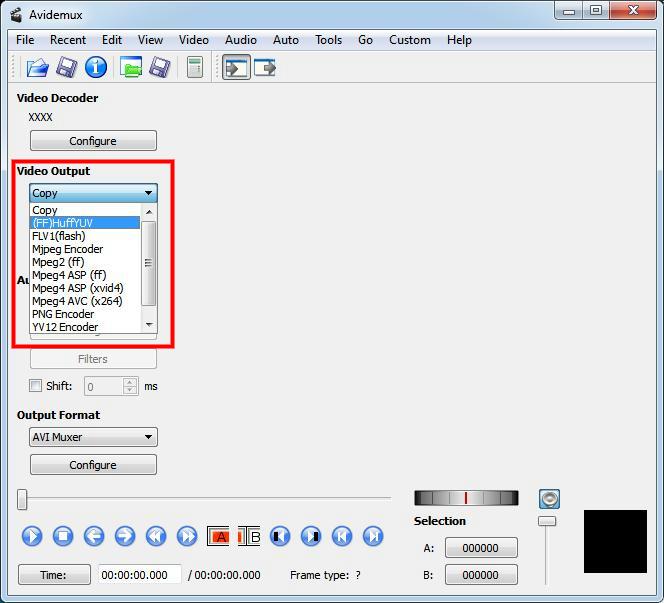Open the Recent menu
Image resolution: width=664 pixels, height=603 pixels.
(68, 40)
